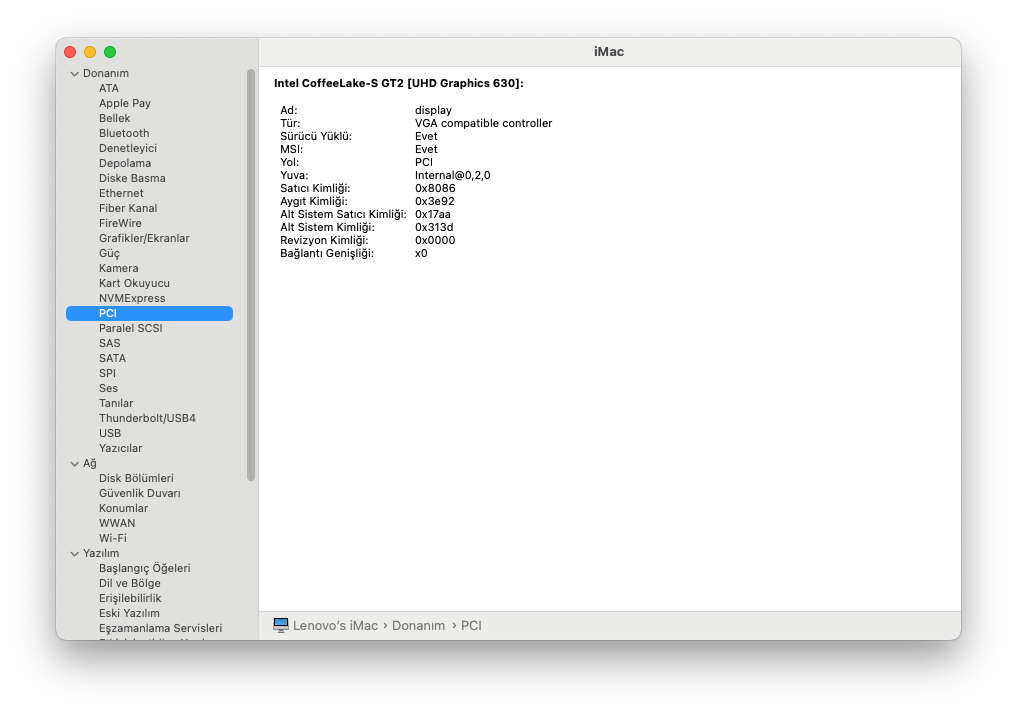
Task: Click Donanım in the path bar
Action: pyautogui.click(x=418, y=626)
